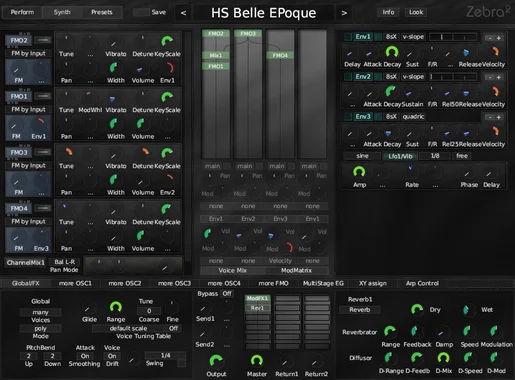
Task: Turn the Master knob
Action: [256, 361]
